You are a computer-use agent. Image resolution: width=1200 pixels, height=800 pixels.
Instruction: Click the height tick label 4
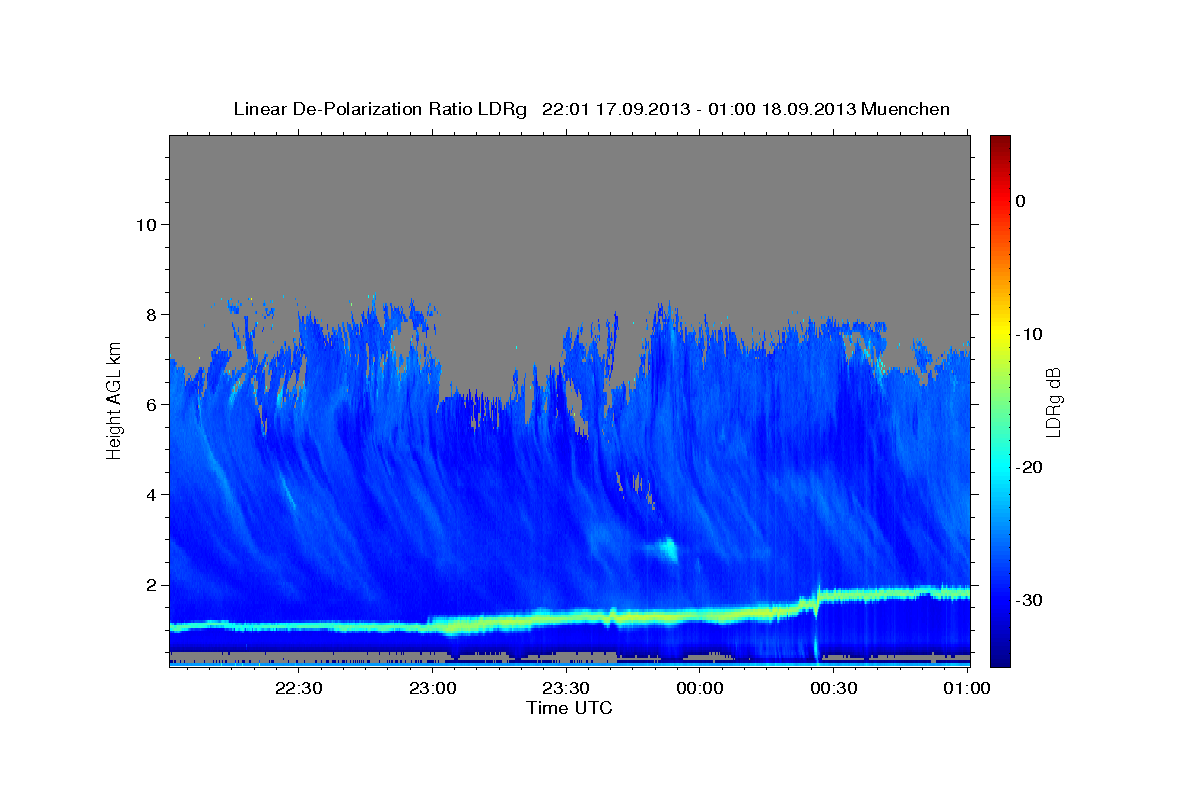(150, 494)
